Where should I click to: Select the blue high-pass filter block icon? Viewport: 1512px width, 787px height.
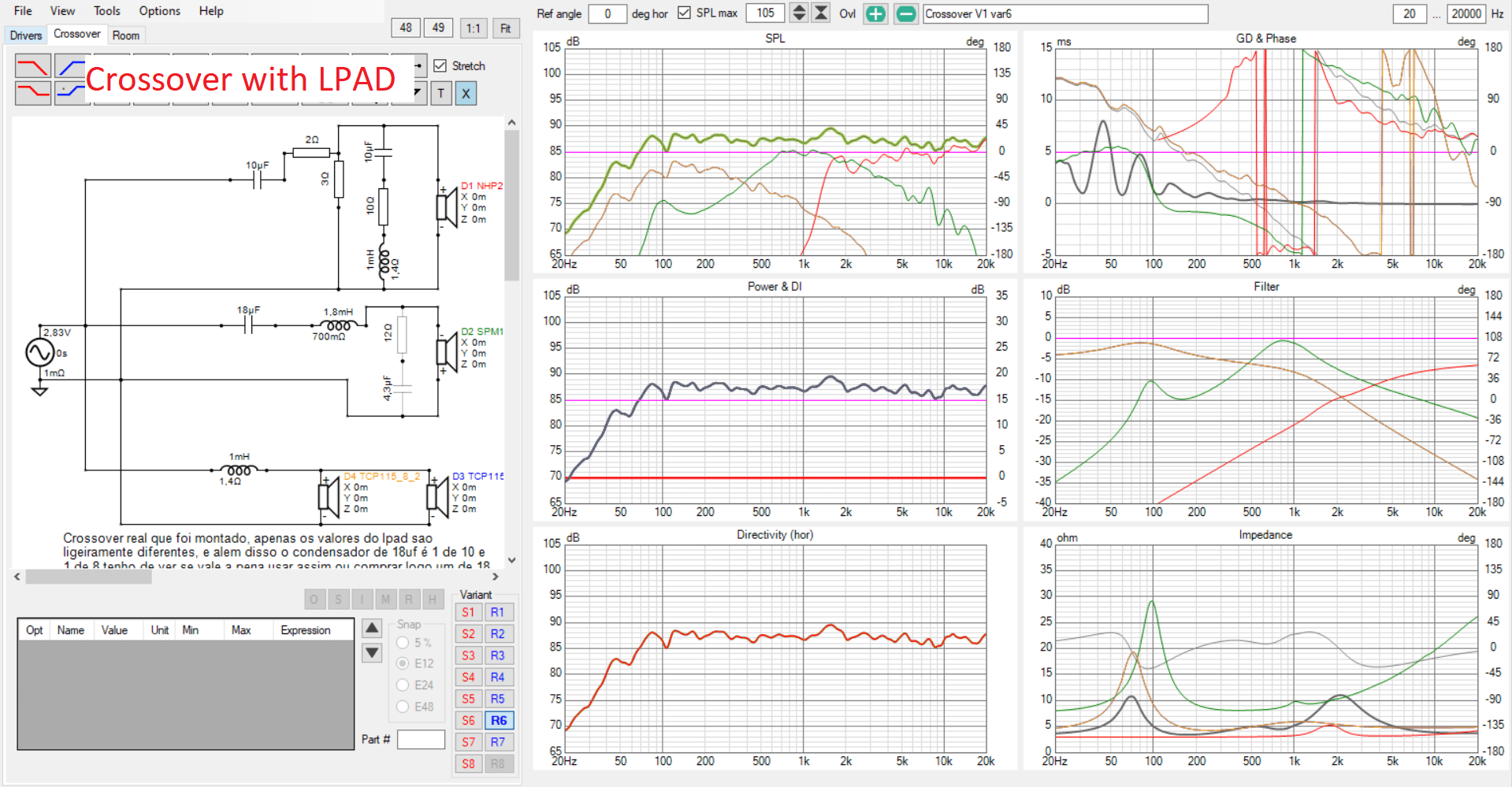pos(69,65)
